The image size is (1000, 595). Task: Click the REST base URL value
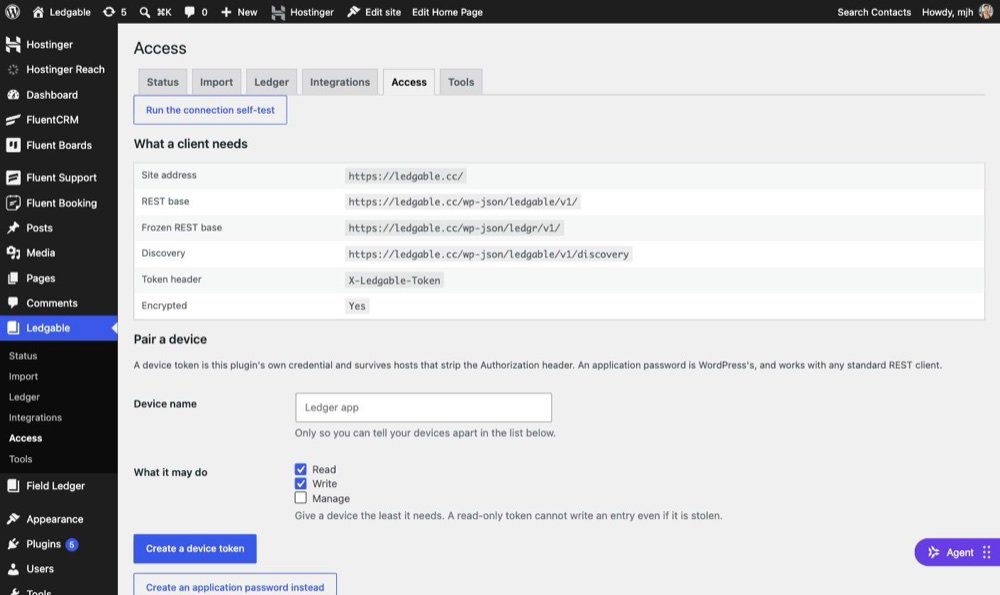tap(462, 202)
